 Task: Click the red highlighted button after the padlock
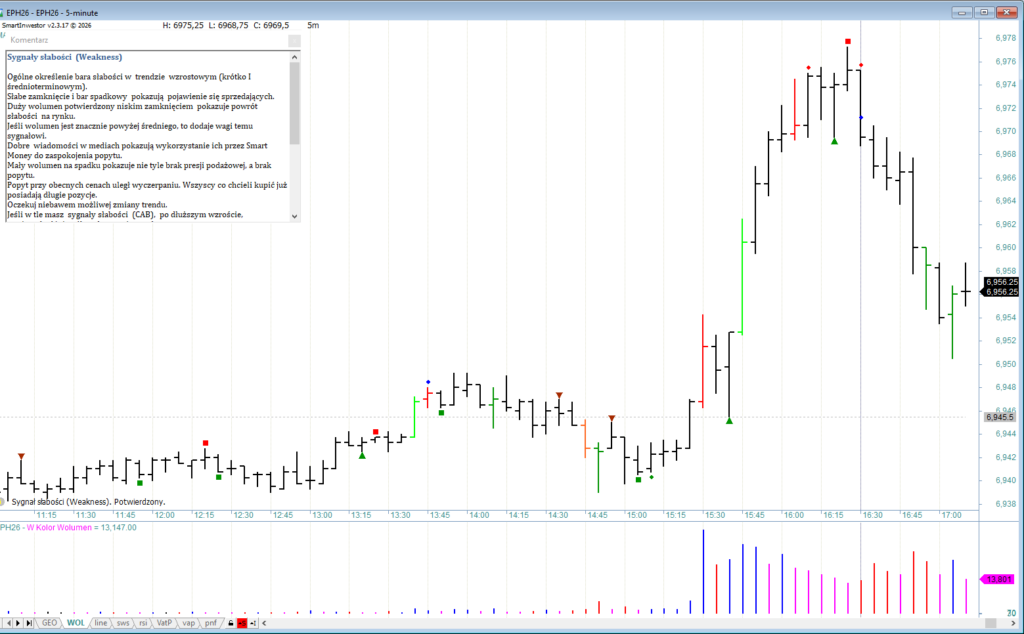pyautogui.click(x=241, y=623)
